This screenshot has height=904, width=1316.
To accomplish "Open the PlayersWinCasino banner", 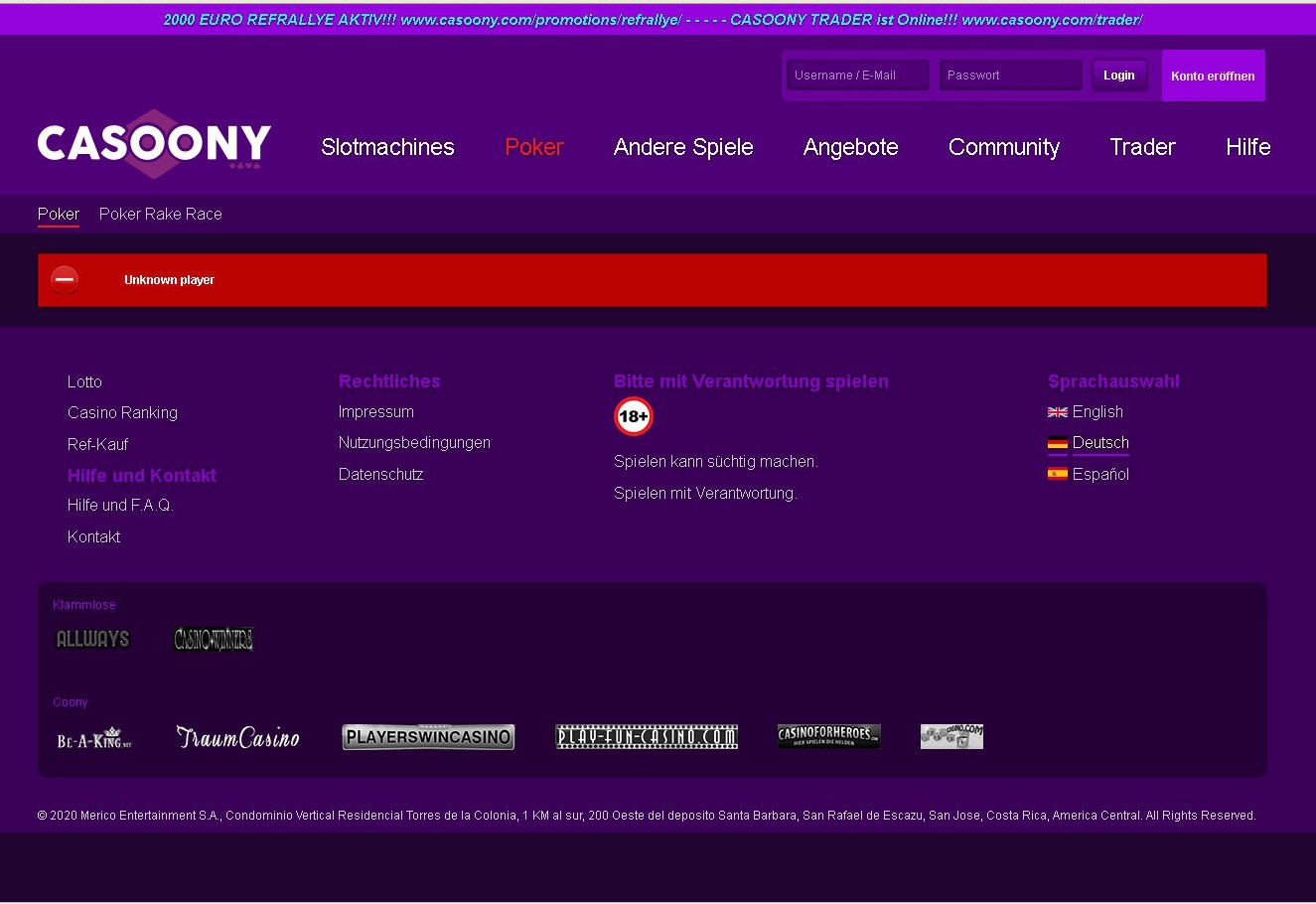I will tap(428, 736).
